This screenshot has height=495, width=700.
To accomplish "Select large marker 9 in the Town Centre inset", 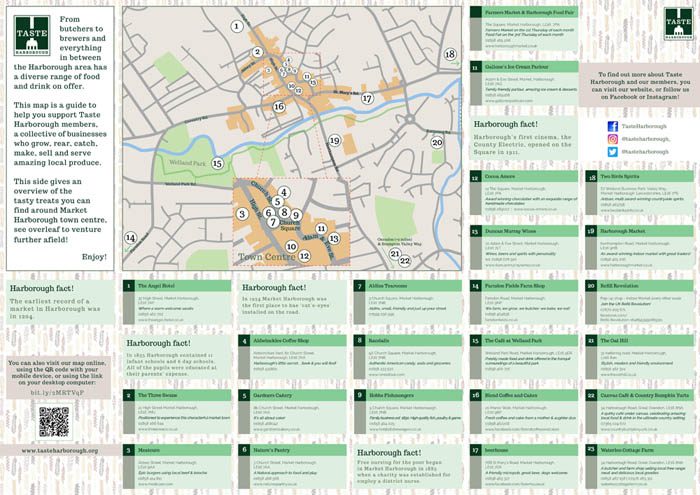I will tap(296, 216).
